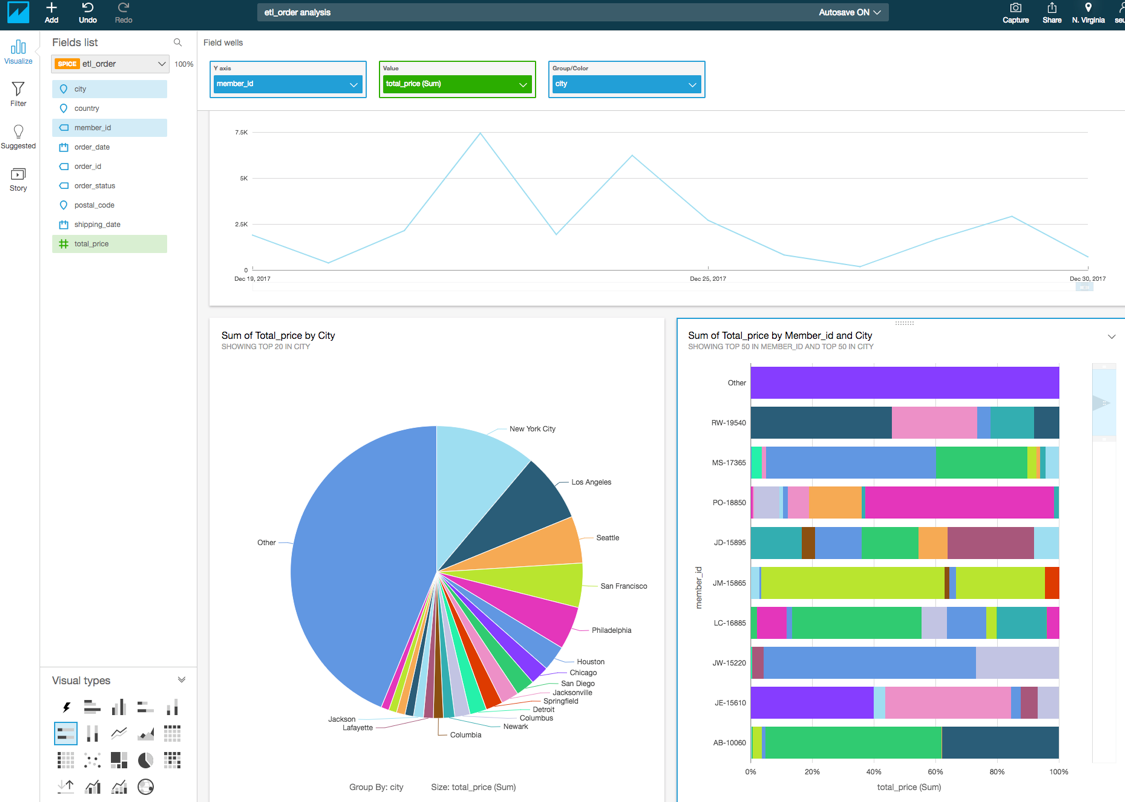The width and height of the screenshot is (1125, 802).
Task: Click title Sum of Total_price by Member_id and City
Action: [780, 335]
